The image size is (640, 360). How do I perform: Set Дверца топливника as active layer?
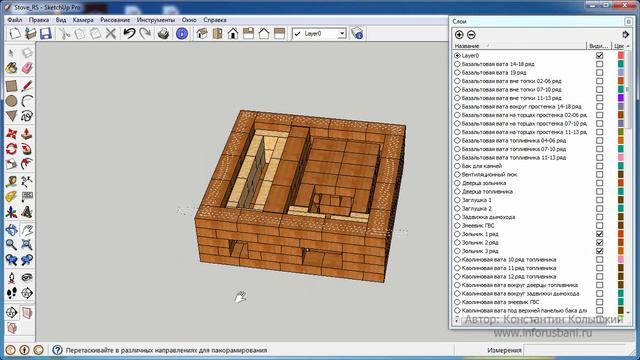[x=457, y=191]
